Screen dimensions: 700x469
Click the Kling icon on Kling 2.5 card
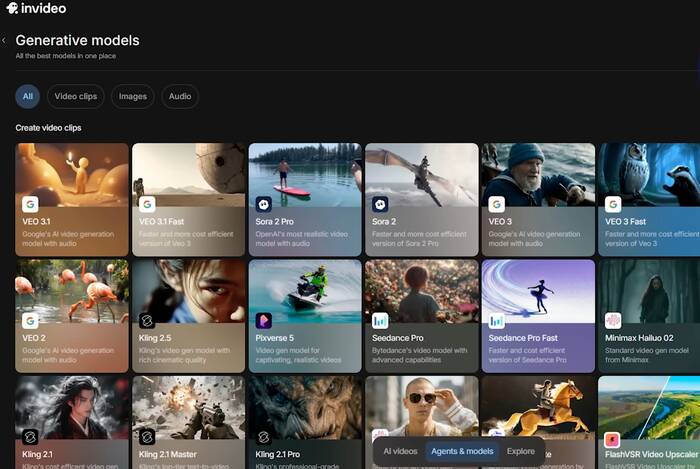coord(147,321)
